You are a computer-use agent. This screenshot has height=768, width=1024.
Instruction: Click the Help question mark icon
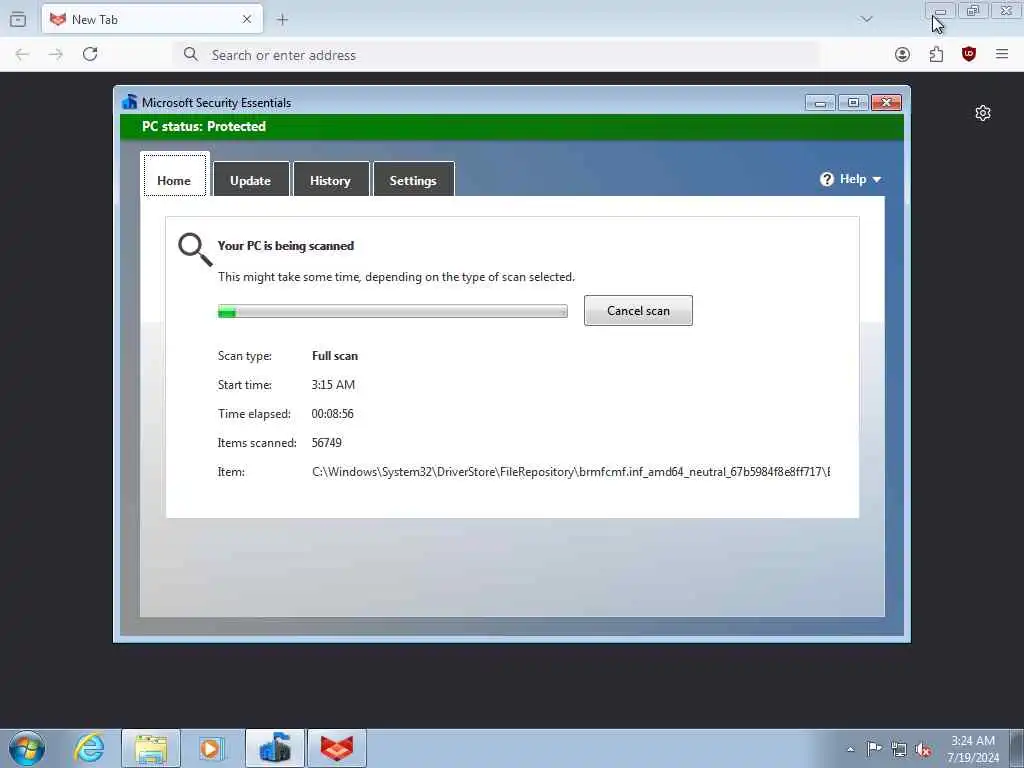[x=827, y=179]
